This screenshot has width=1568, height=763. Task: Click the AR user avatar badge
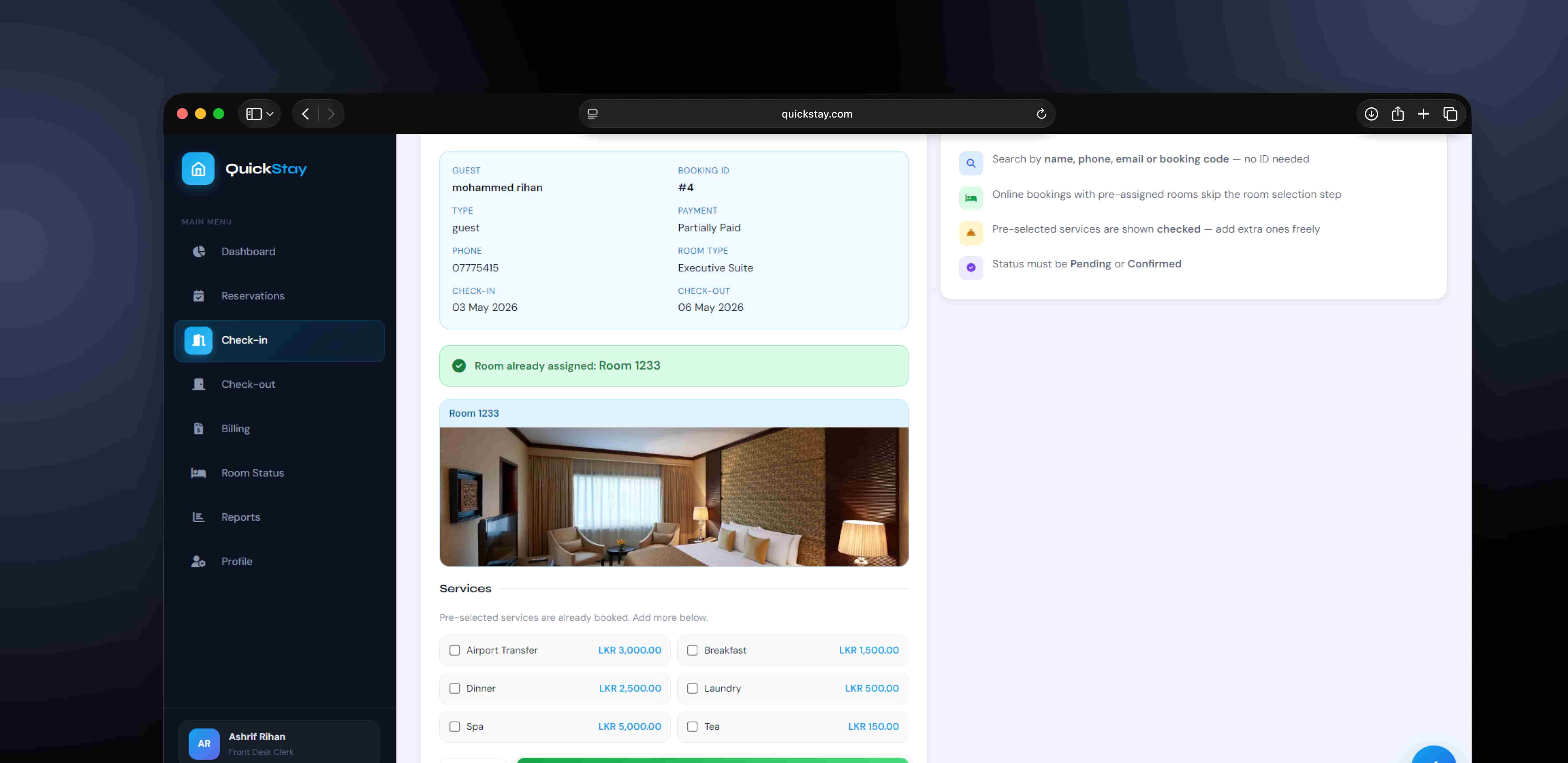(204, 744)
